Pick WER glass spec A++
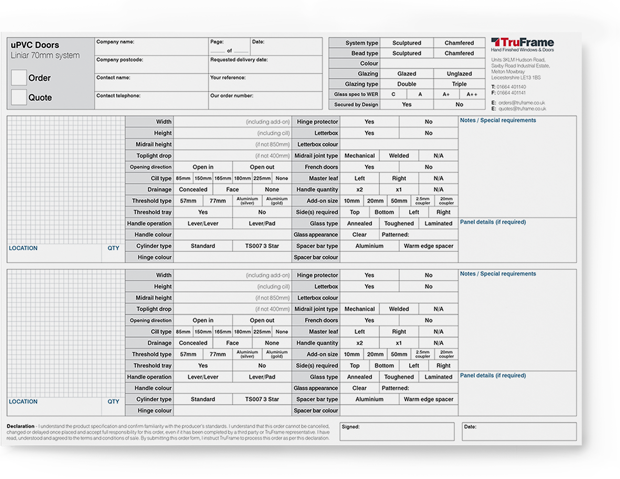 click(x=472, y=94)
